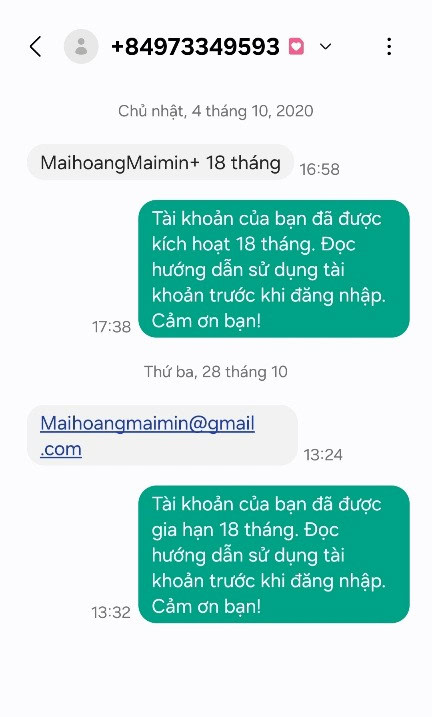432x717 pixels.
Task: Tap the 'Chủ nhật, 4 tháng 10, 2020' date header
Action: [216, 111]
